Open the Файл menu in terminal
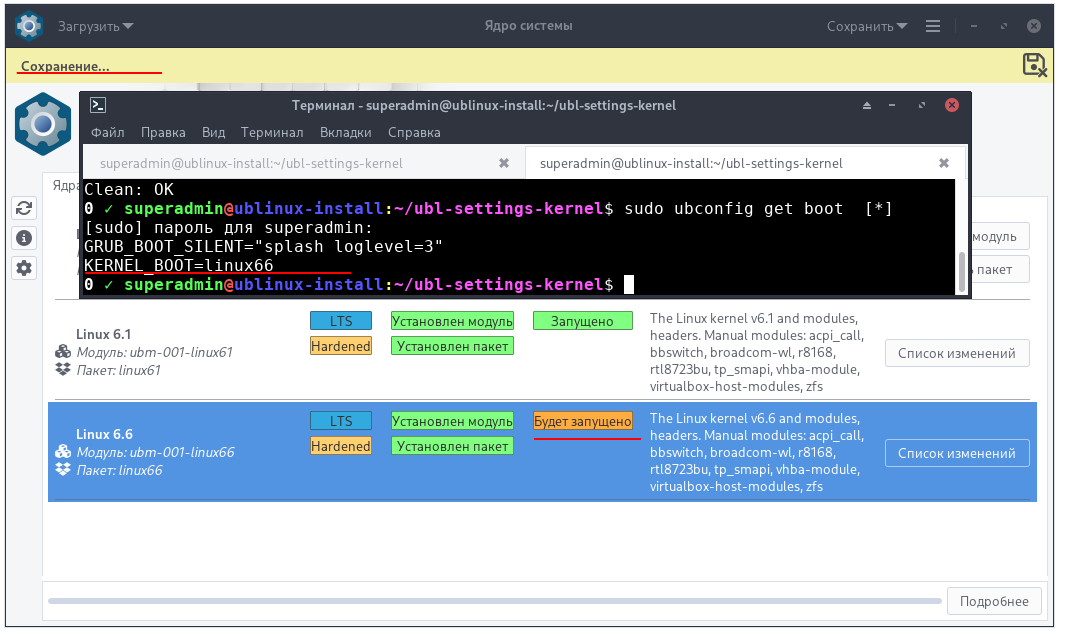The width and height of the screenshot is (1065, 634). click(107, 132)
